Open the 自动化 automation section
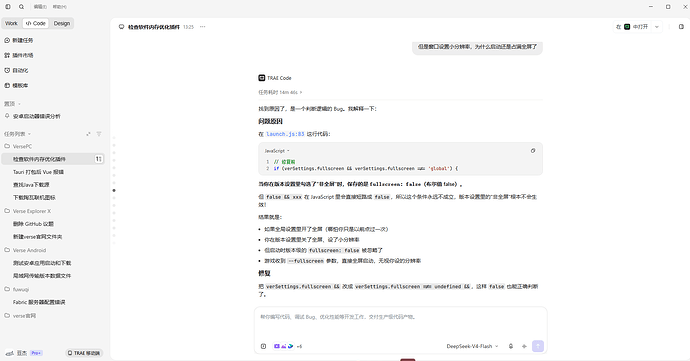This screenshot has height=361, width=690. [16, 70]
